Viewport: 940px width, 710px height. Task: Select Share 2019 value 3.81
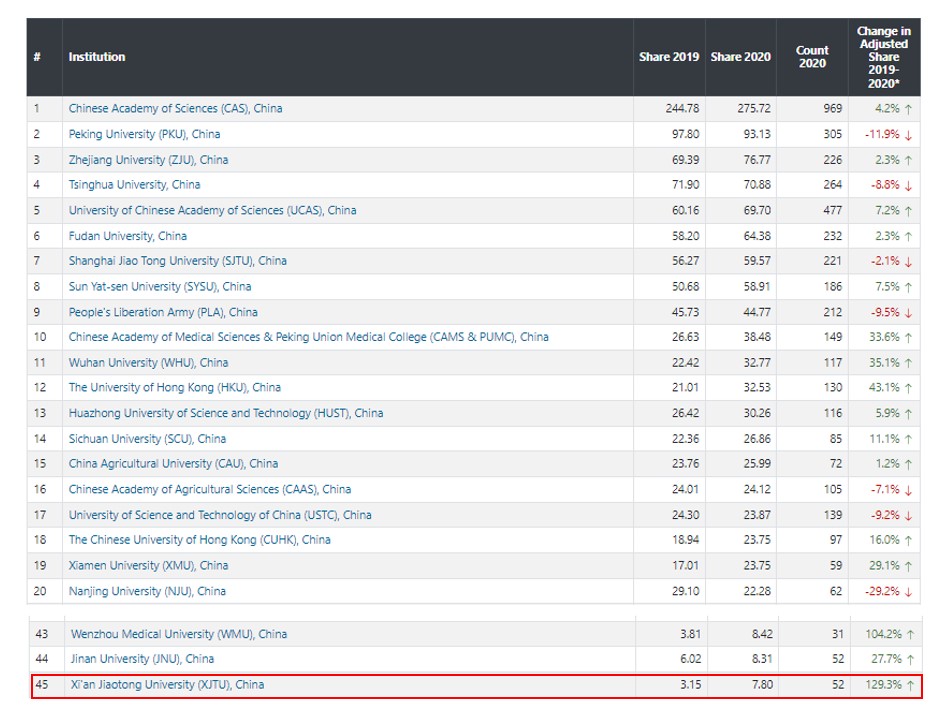(x=691, y=634)
